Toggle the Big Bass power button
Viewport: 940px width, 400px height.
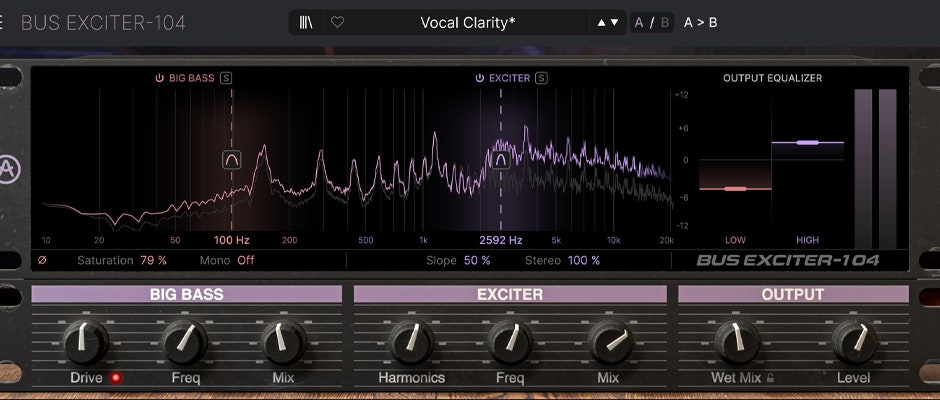coord(159,78)
